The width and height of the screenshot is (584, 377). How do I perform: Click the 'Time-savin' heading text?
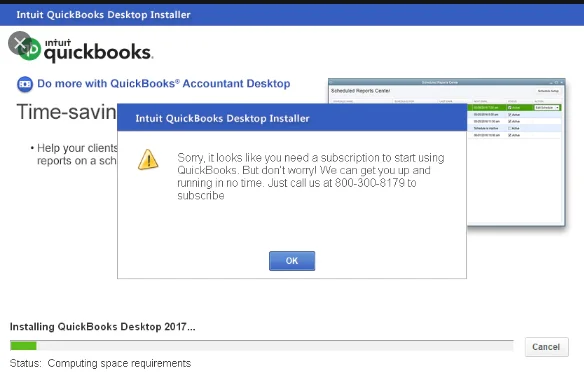67,112
